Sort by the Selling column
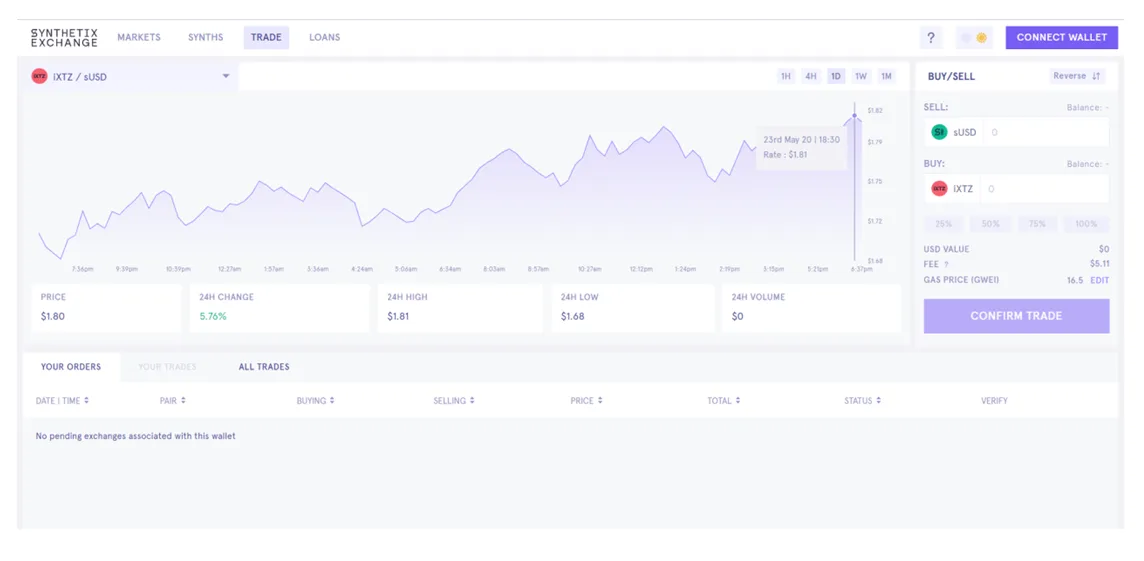 (x=454, y=401)
